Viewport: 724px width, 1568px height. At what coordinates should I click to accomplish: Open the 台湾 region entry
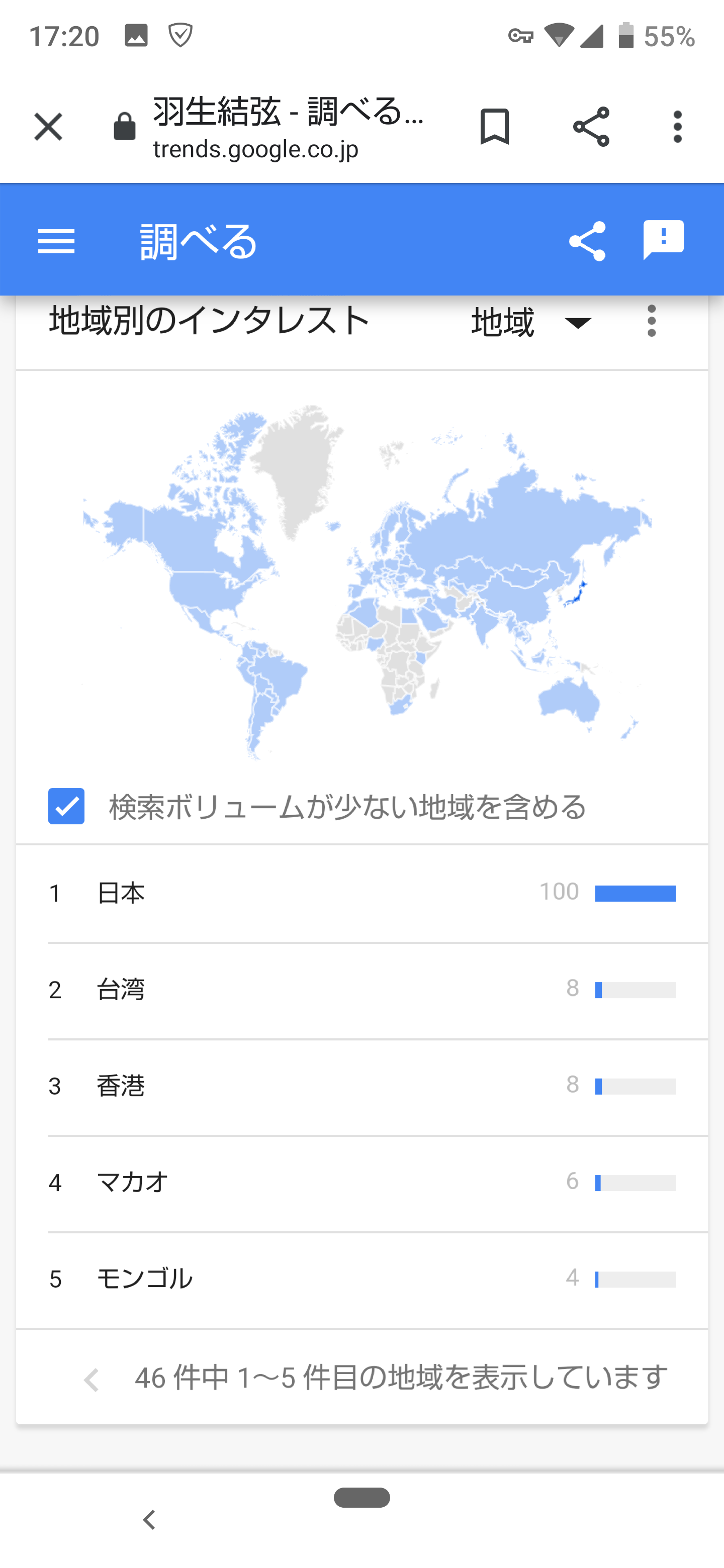[x=361, y=991]
